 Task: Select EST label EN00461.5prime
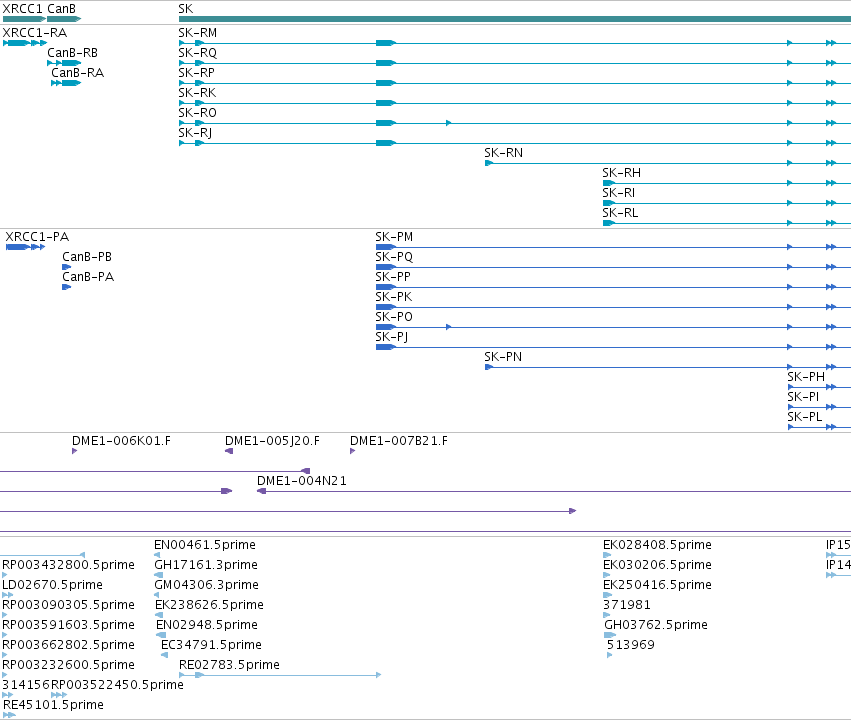pyautogui.click(x=205, y=545)
